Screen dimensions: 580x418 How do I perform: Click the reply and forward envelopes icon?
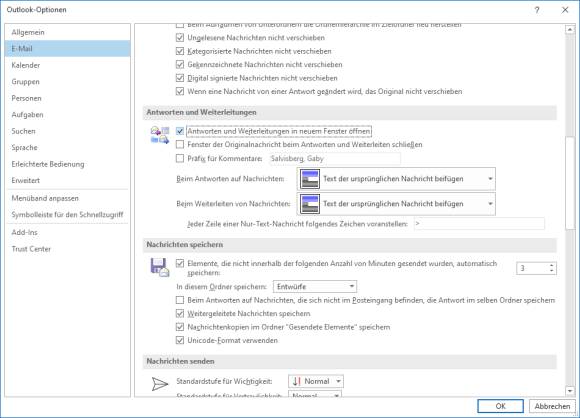[160, 135]
